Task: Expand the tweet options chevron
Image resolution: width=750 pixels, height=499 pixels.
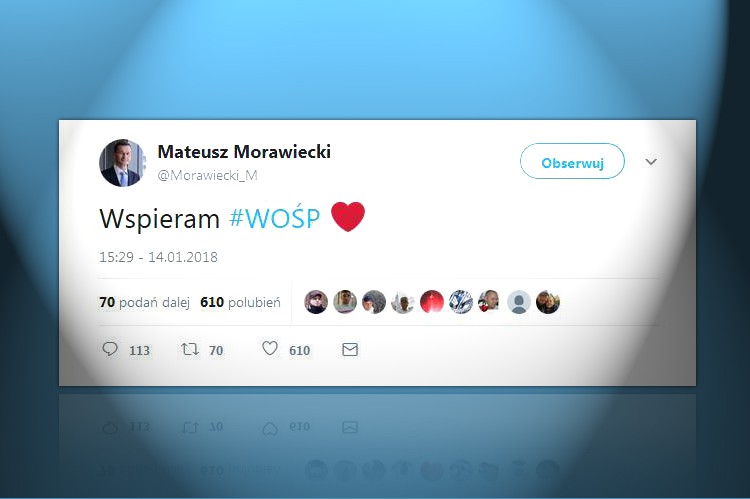Action: (x=651, y=162)
